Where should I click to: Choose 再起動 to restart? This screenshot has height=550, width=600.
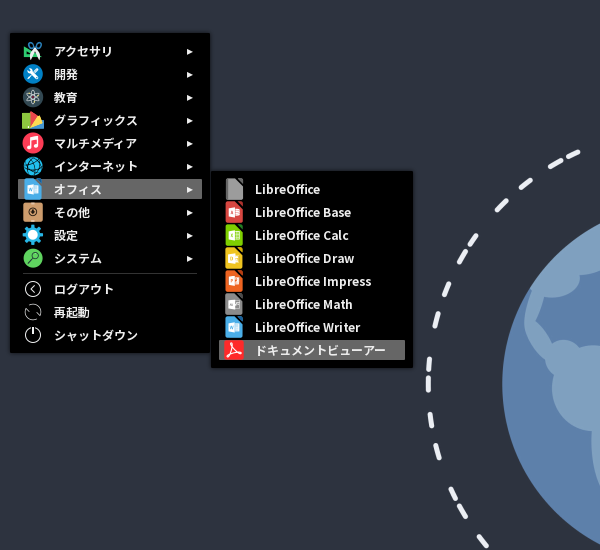click(110, 312)
